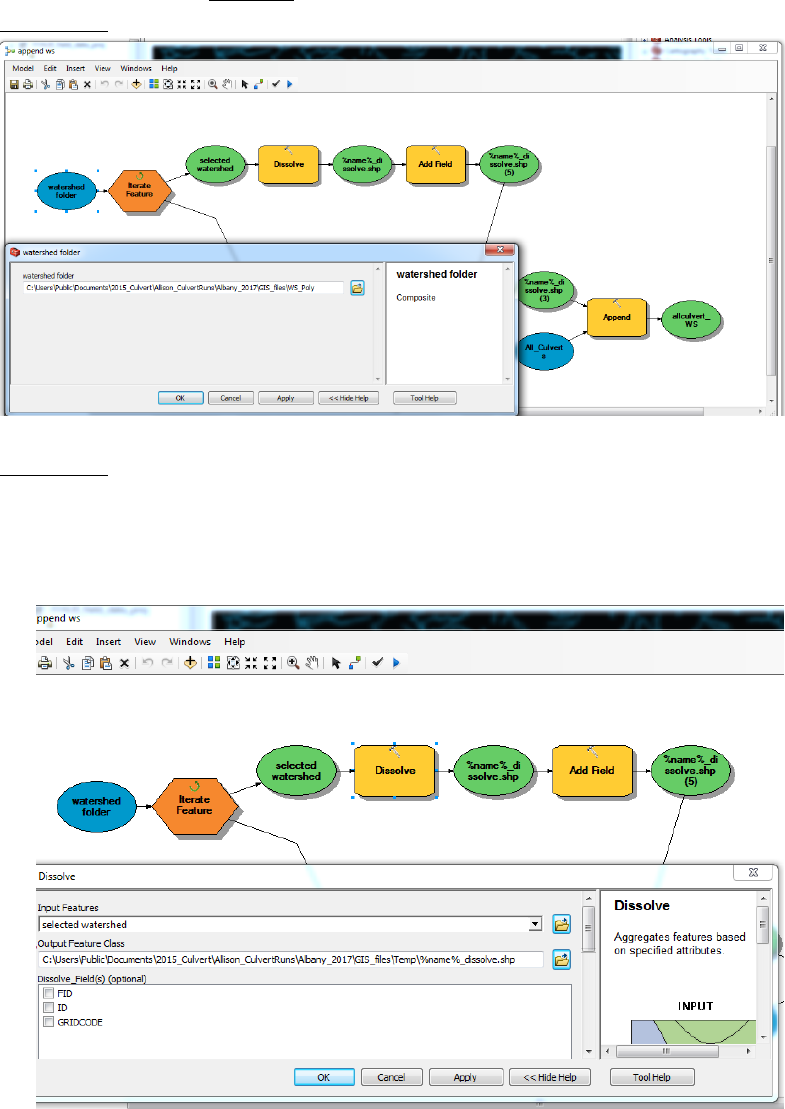Click Tool Help in the watershed folder dialog
785x1109 pixels.
pyautogui.click(x=424, y=398)
